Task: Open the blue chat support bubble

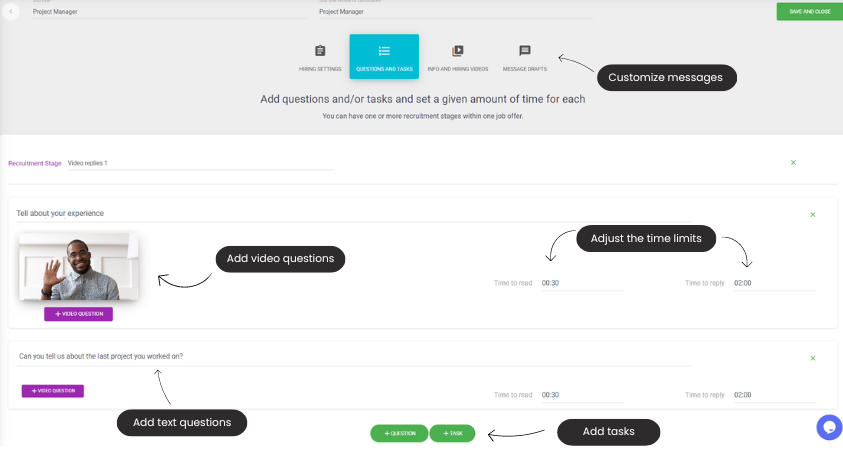Action: (829, 427)
